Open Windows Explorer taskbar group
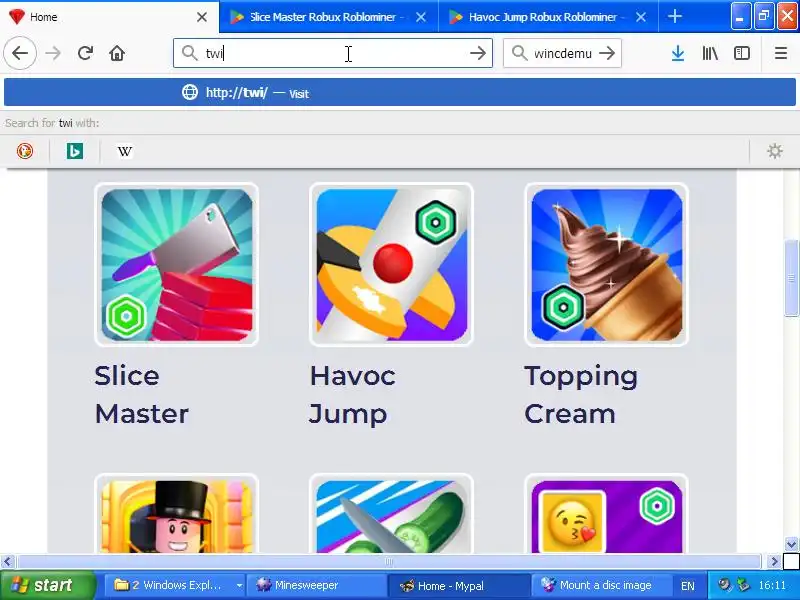The width and height of the screenshot is (800, 600). coord(173,585)
